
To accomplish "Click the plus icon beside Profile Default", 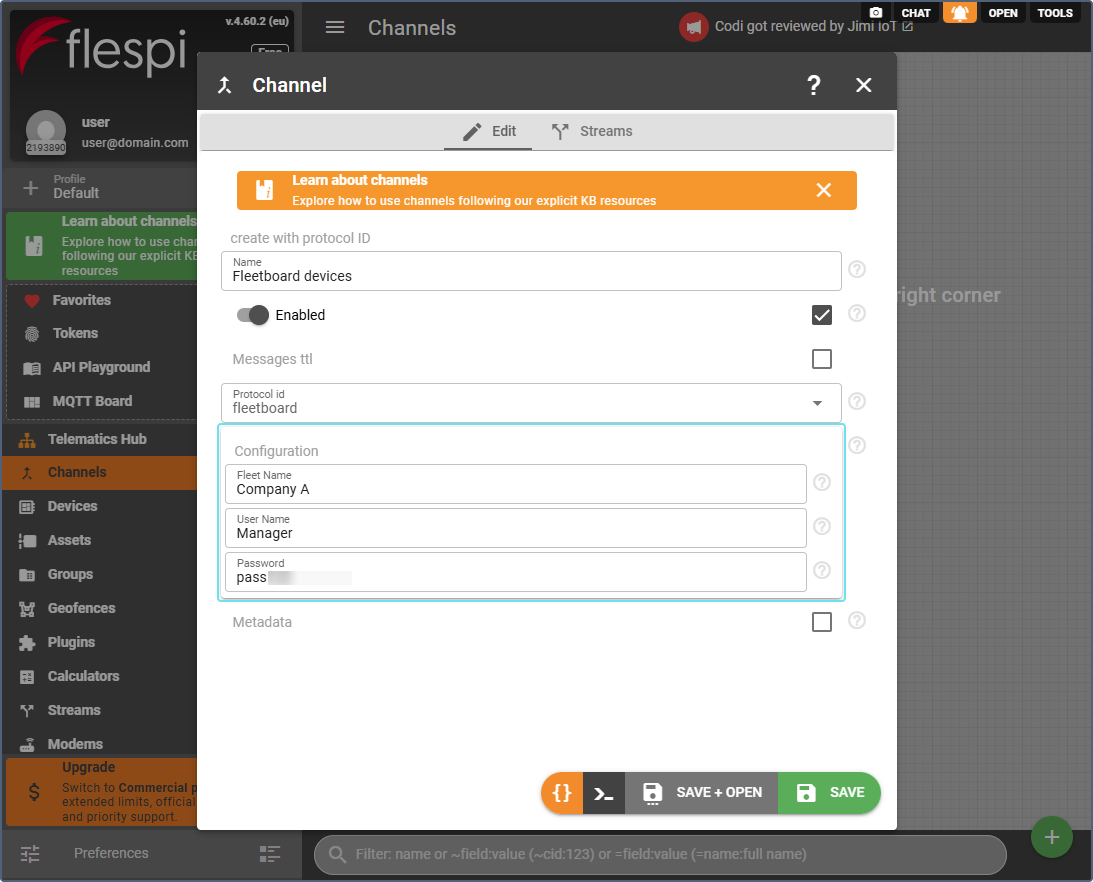I will click(x=31, y=188).
